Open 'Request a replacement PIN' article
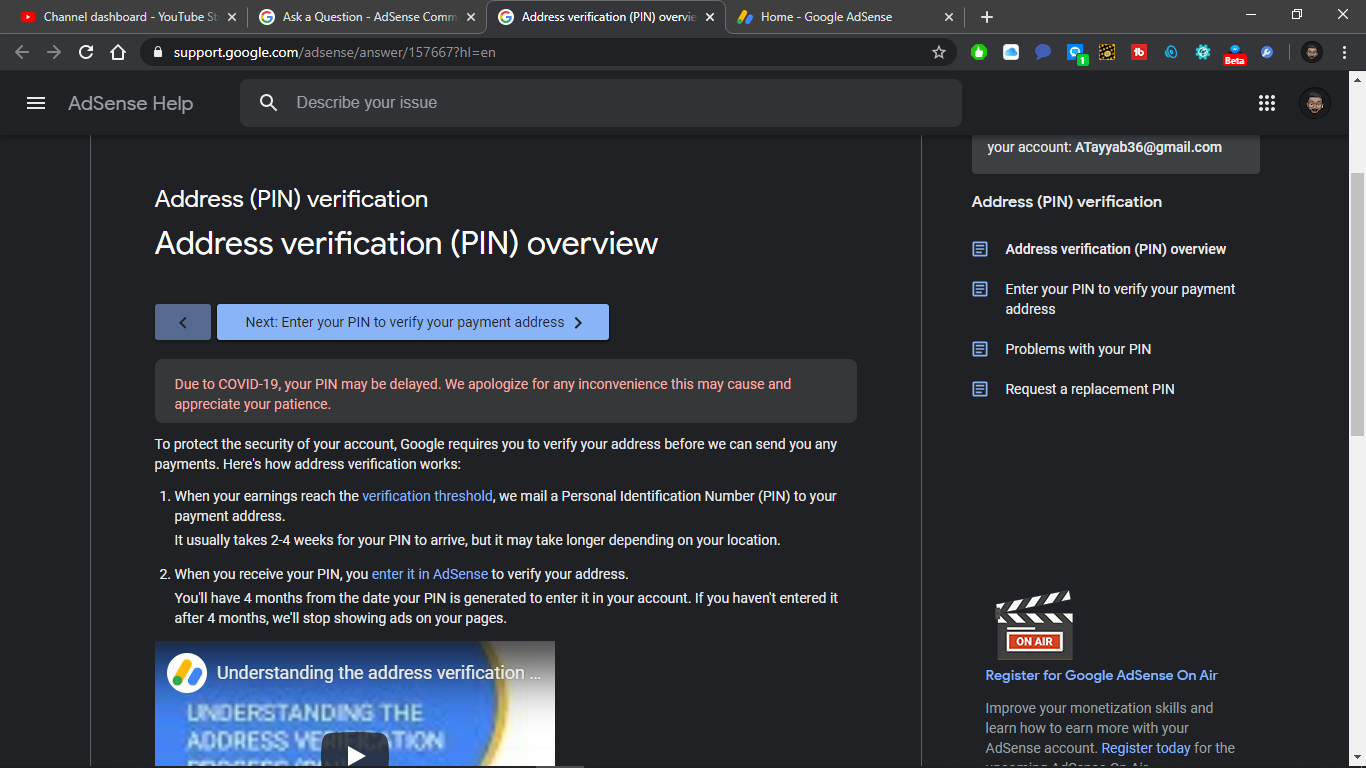Screen dimensions: 1366x768 (1089, 389)
